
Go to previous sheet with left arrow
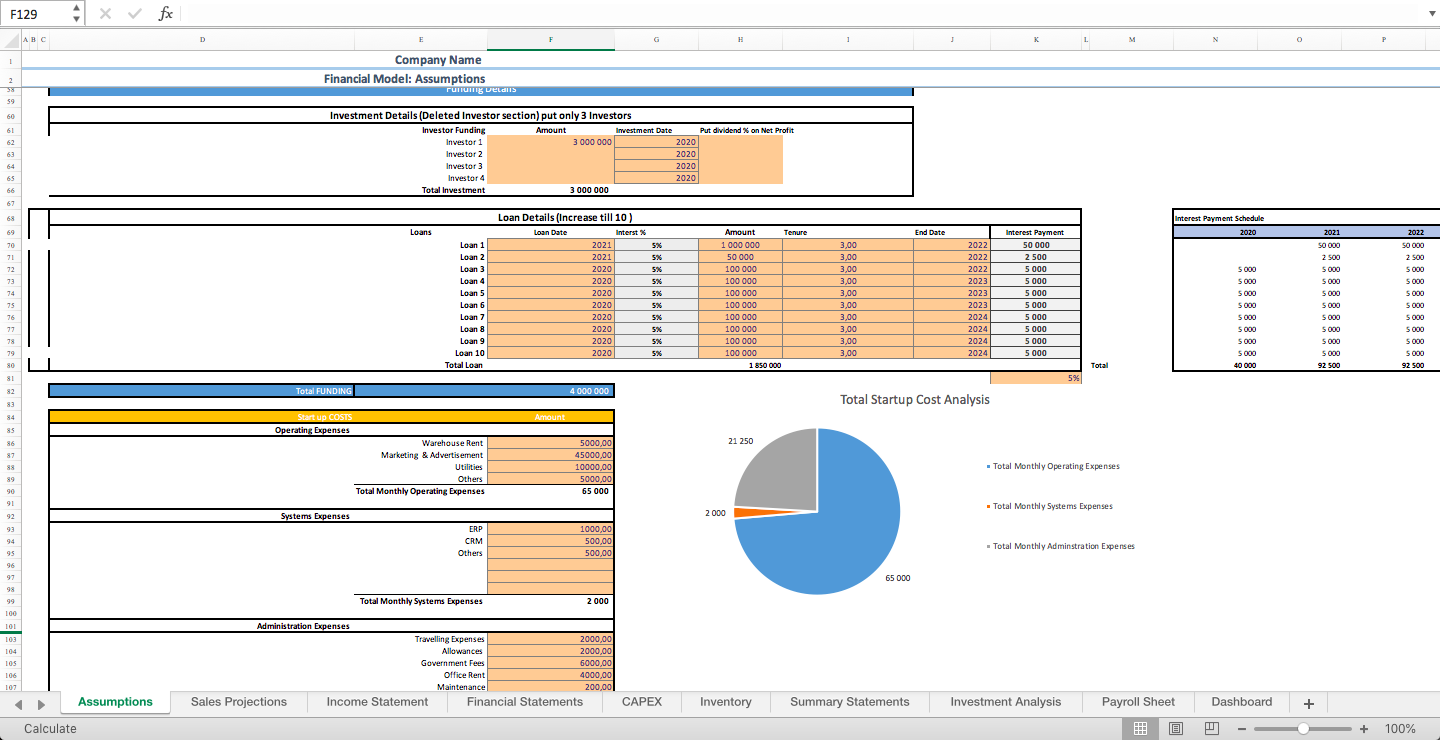(x=20, y=704)
